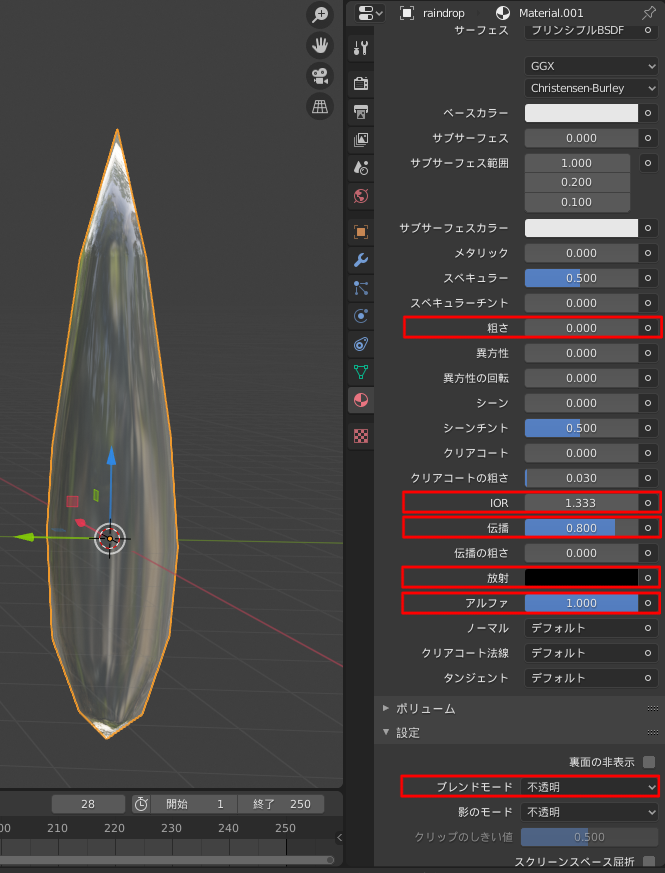Image resolution: width=665 pixels, height=873 pixels.
Task: Click the timeline horizontal scrollbar
Action: pyautogui.click(x=167, y=860)
